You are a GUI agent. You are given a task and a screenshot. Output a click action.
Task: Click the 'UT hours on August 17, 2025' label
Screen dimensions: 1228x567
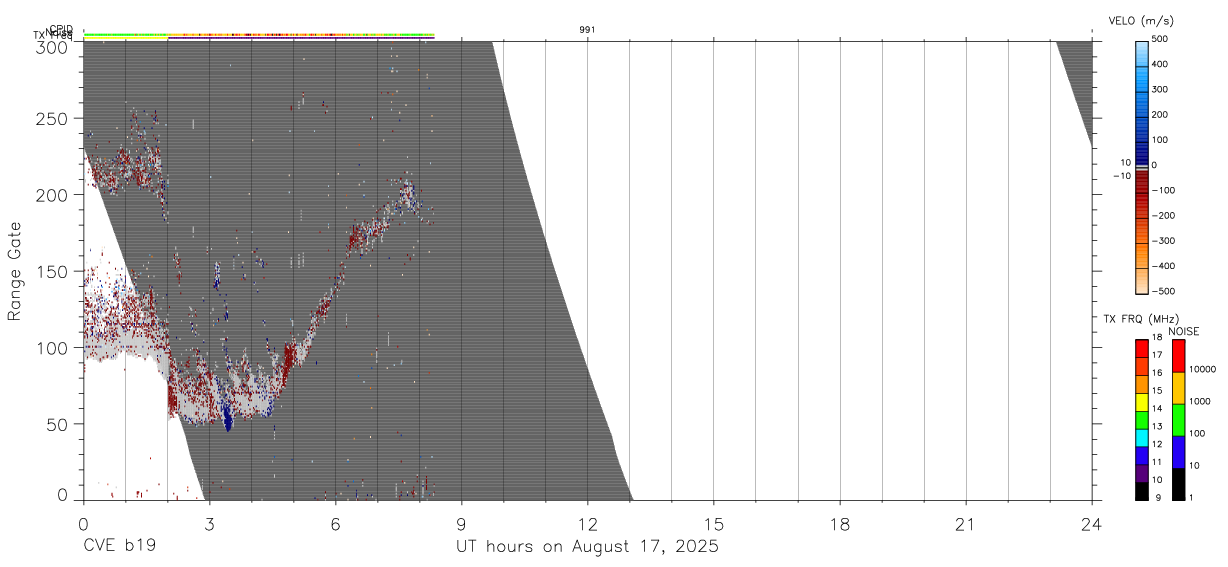click(587, 547)
